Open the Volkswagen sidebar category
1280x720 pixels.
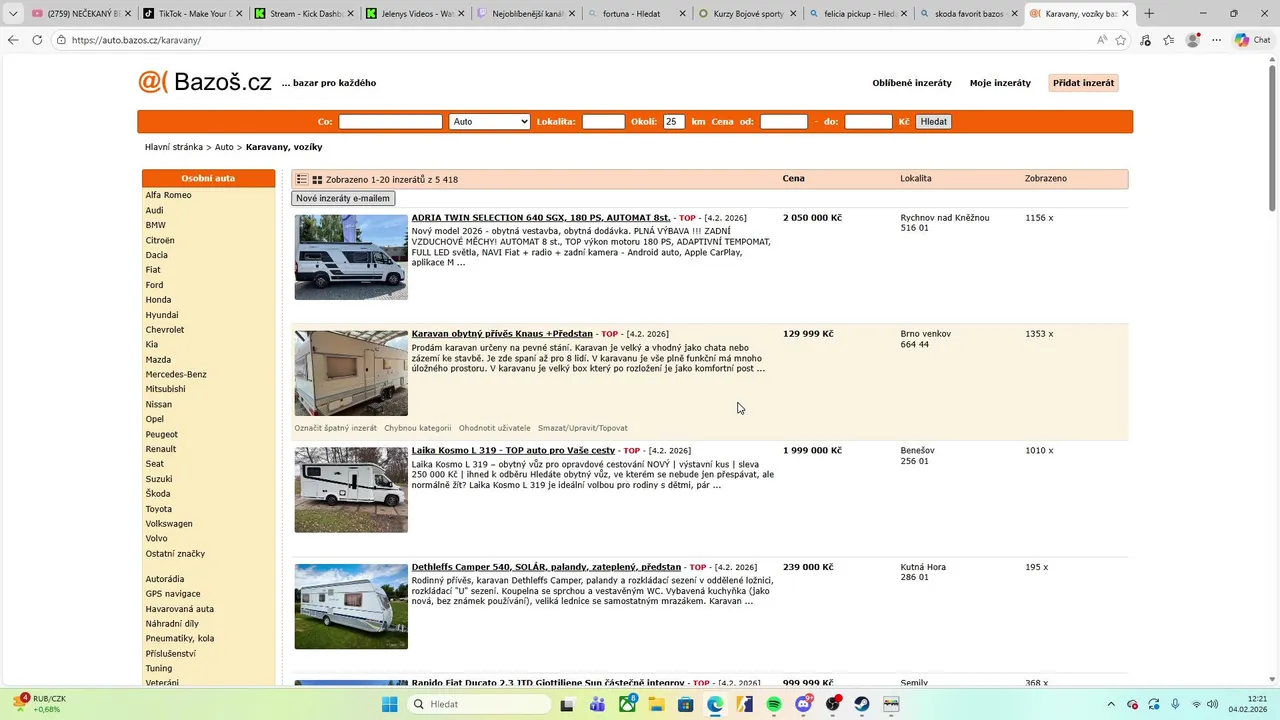[x=169, y=524]
